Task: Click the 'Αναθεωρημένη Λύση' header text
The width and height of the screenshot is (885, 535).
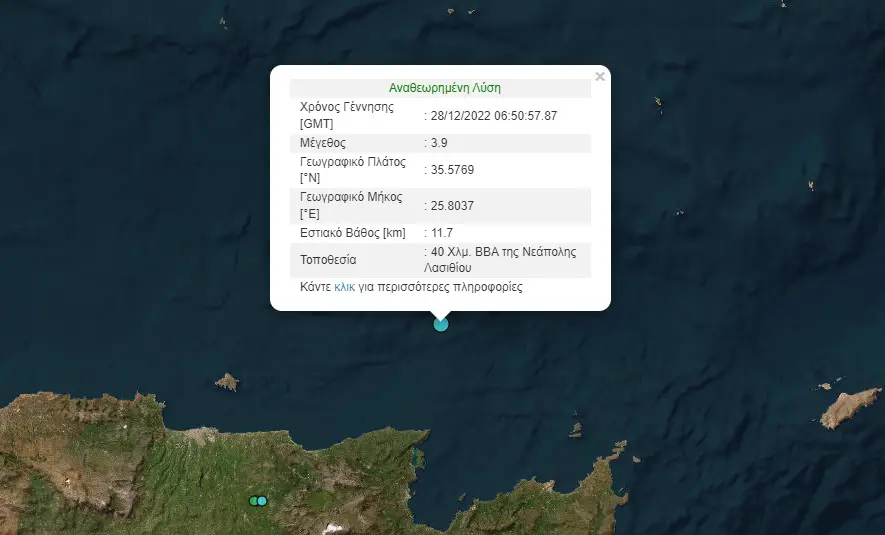Action: click(x=445, y=87)
